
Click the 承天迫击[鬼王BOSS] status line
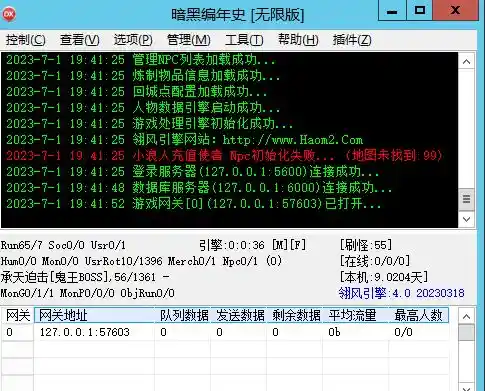pyautogui.click(x=85, y=277)
